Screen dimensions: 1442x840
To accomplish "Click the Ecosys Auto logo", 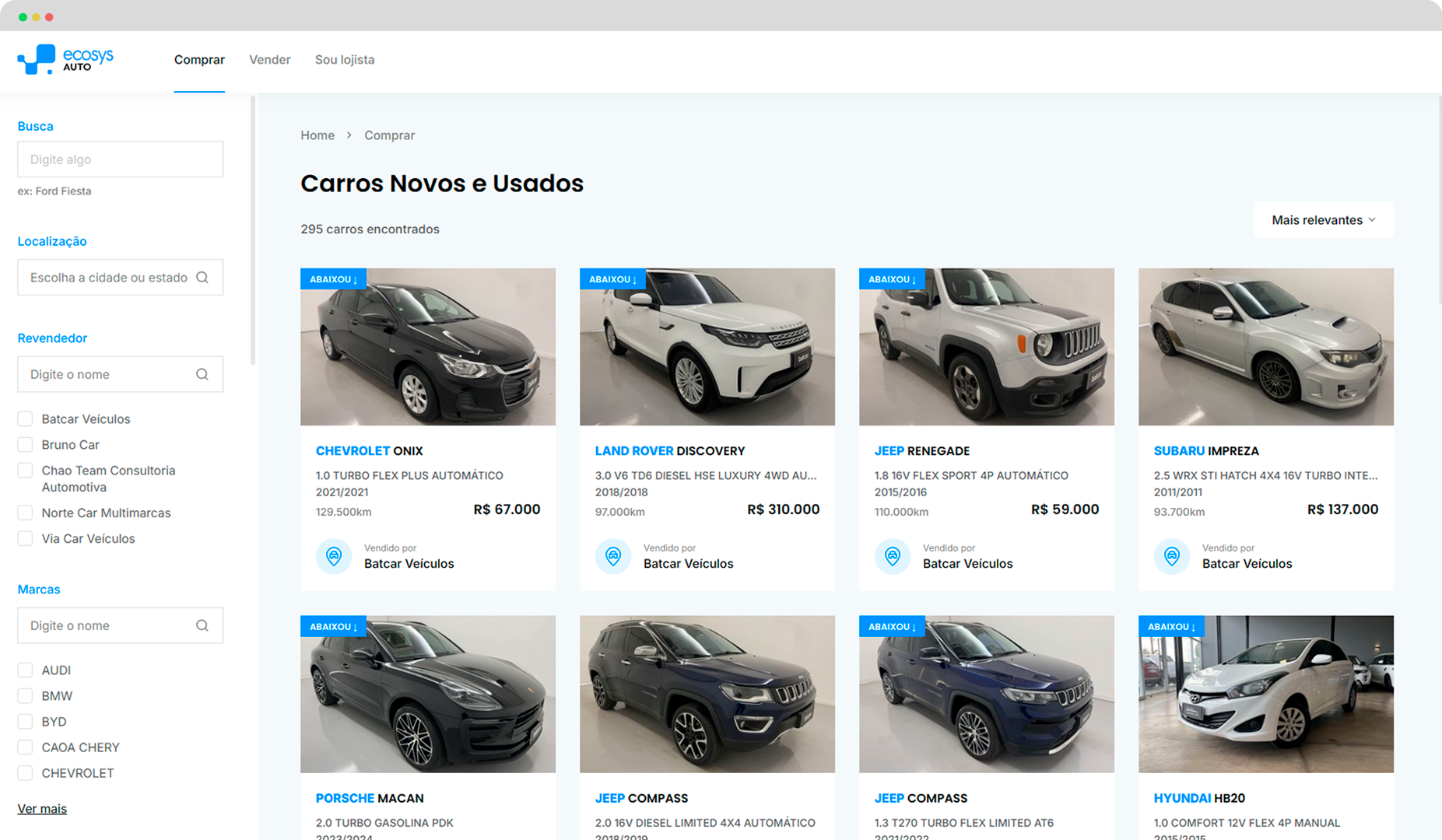I will [x=65, y=59].
